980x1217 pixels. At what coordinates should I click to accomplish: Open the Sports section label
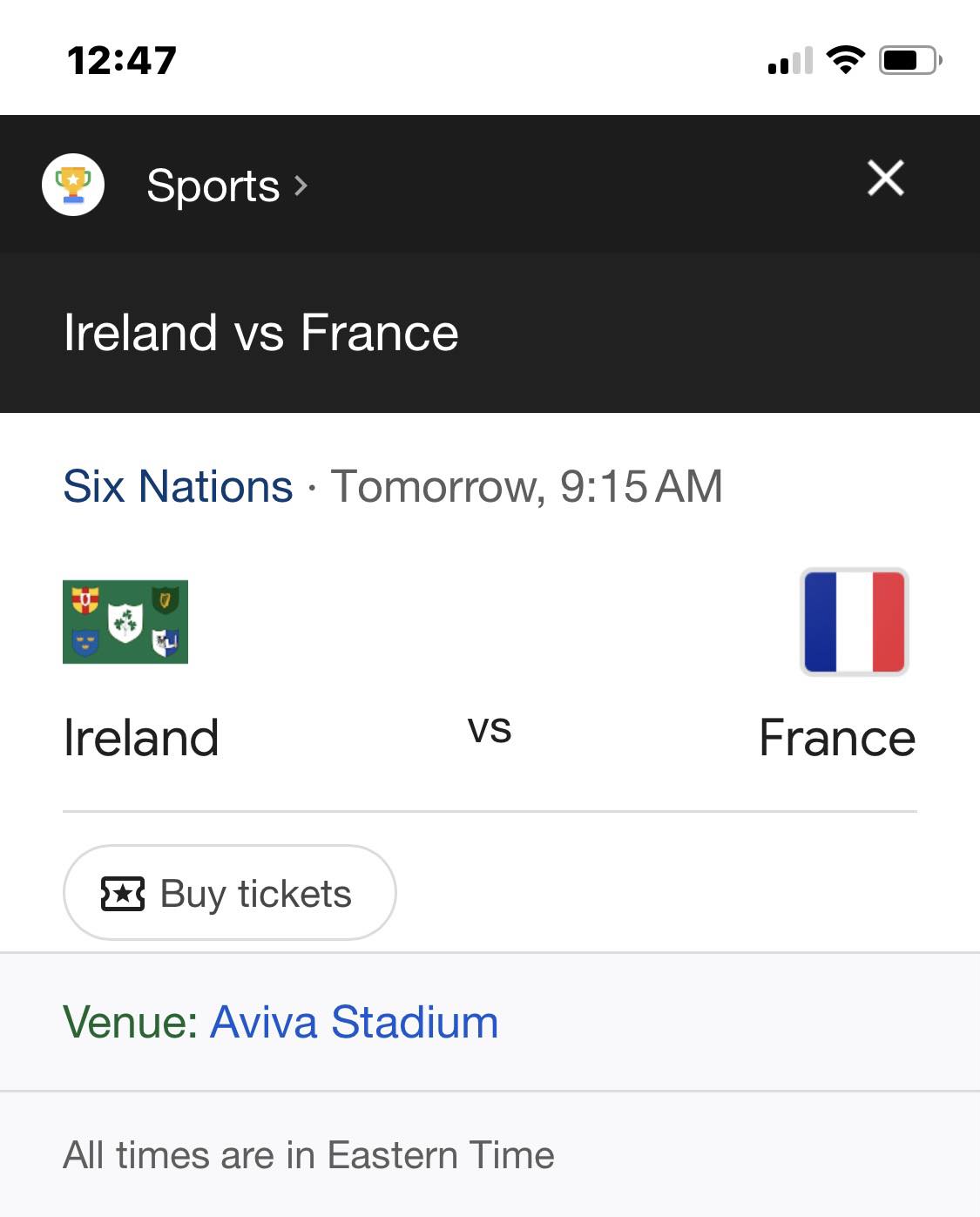pyautogui.click(x=213, y=186)
